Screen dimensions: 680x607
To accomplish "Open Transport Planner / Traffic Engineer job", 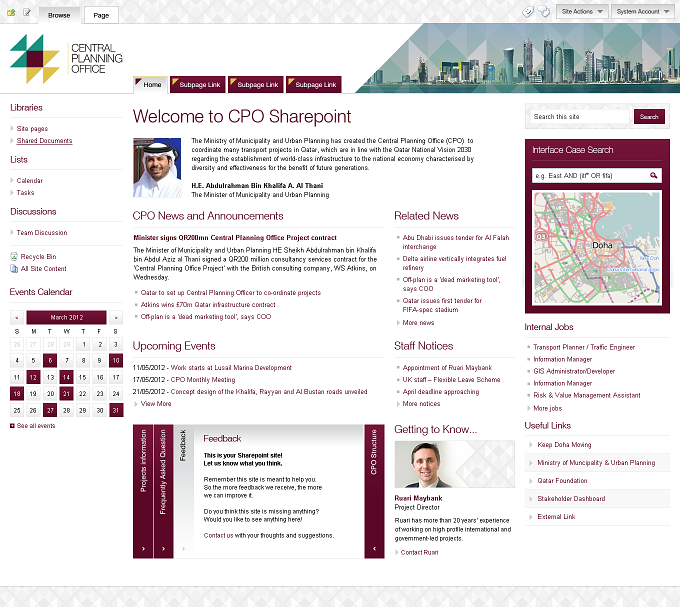I will click(x=584, y=347).
